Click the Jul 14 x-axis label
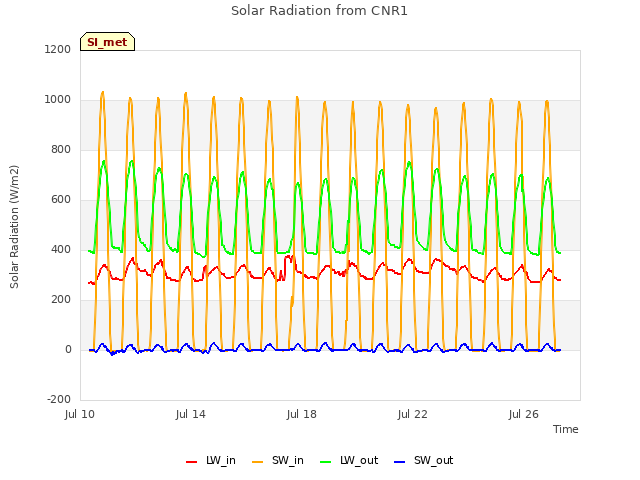The image size is (640, 480). (191, 414)
